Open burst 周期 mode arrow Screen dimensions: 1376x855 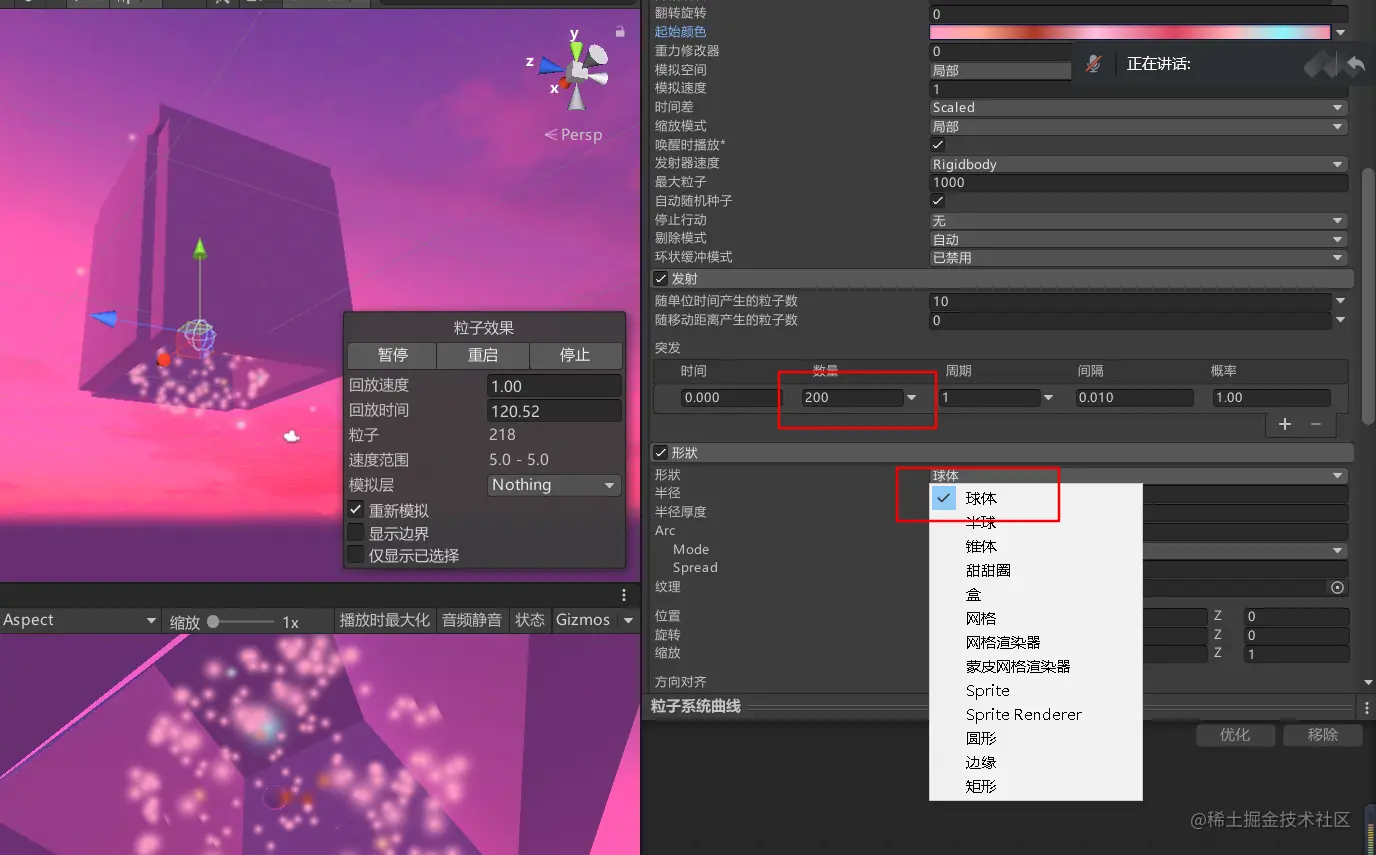click(x=1048, y=398)
